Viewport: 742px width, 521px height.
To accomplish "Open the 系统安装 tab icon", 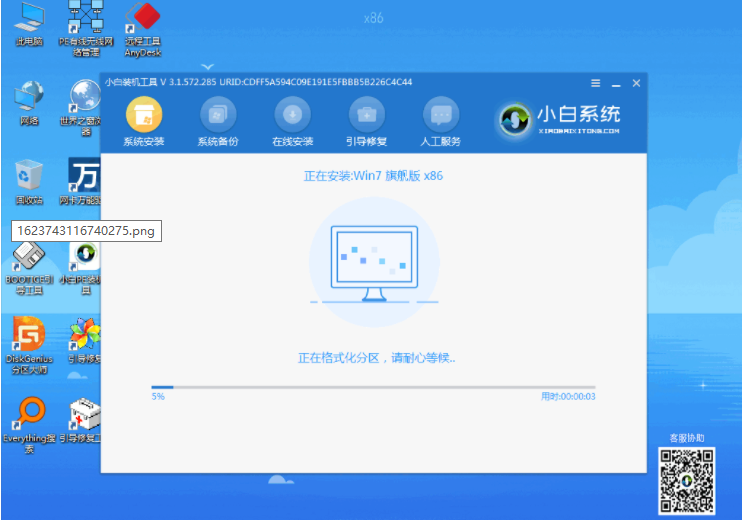I will tap(144, 115).
